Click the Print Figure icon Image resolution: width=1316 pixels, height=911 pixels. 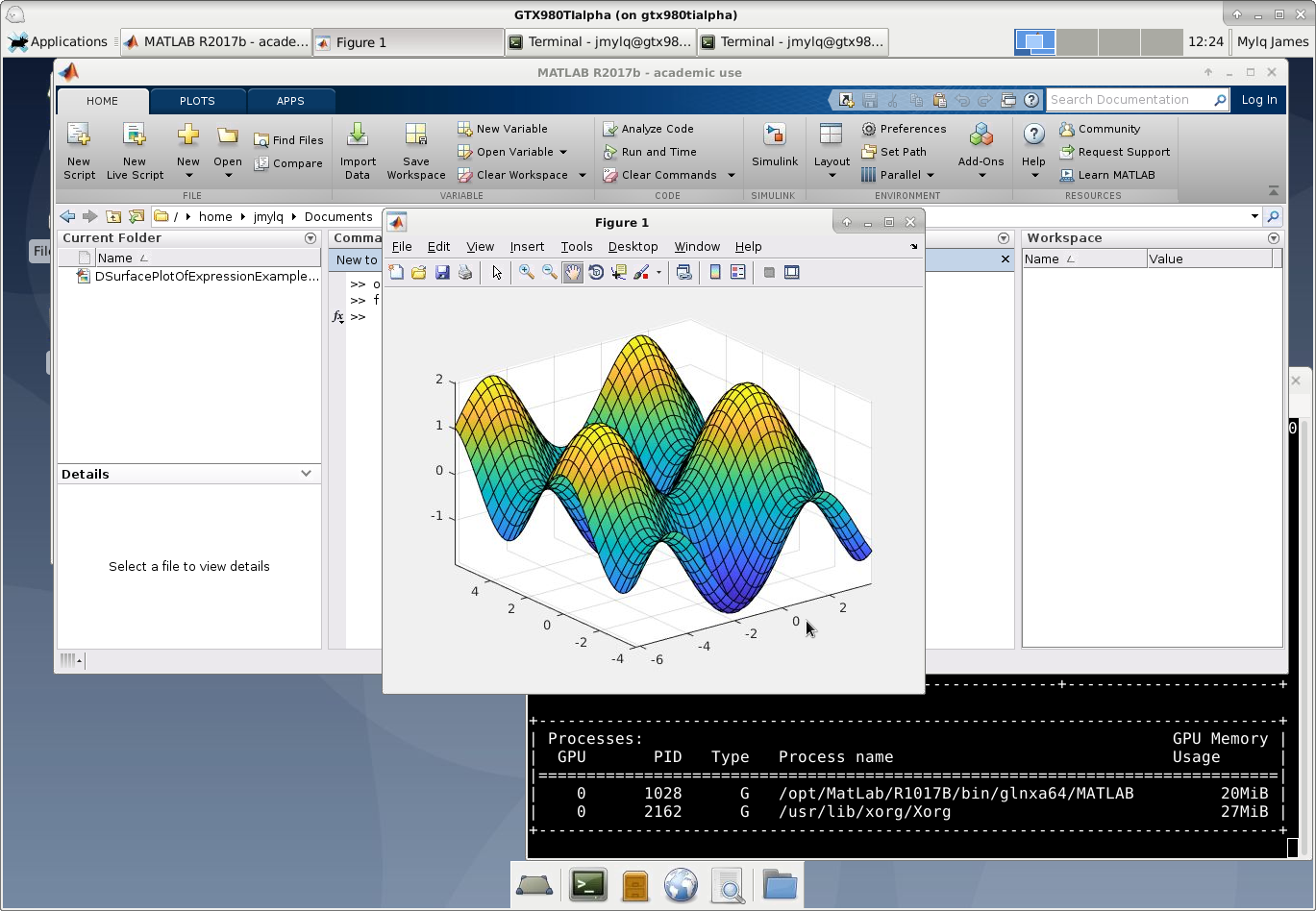click(465, 273)
